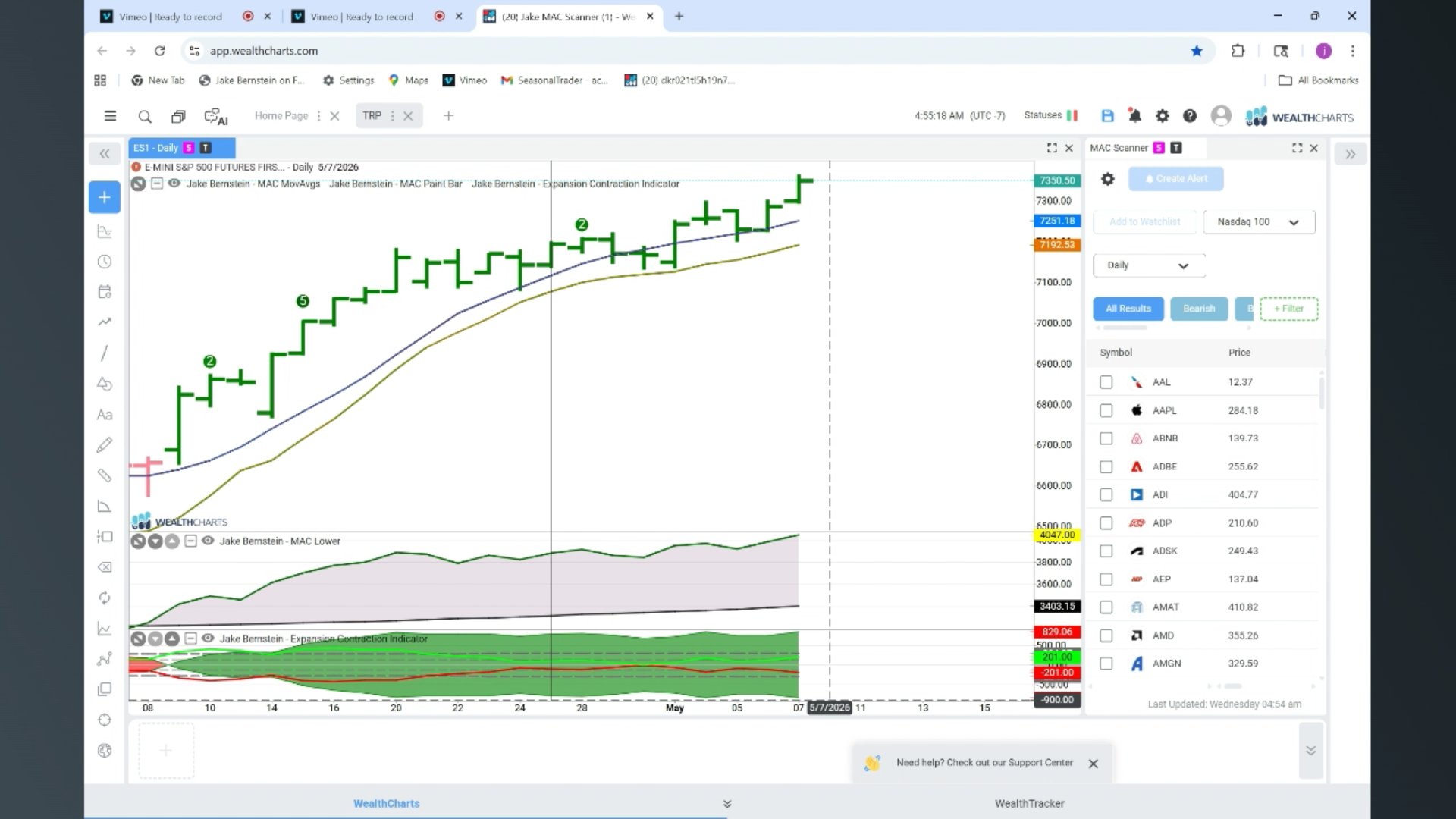Select the trend line drawing tool
The height and width of the screenshot is (819, 1456).
point(105,353)
